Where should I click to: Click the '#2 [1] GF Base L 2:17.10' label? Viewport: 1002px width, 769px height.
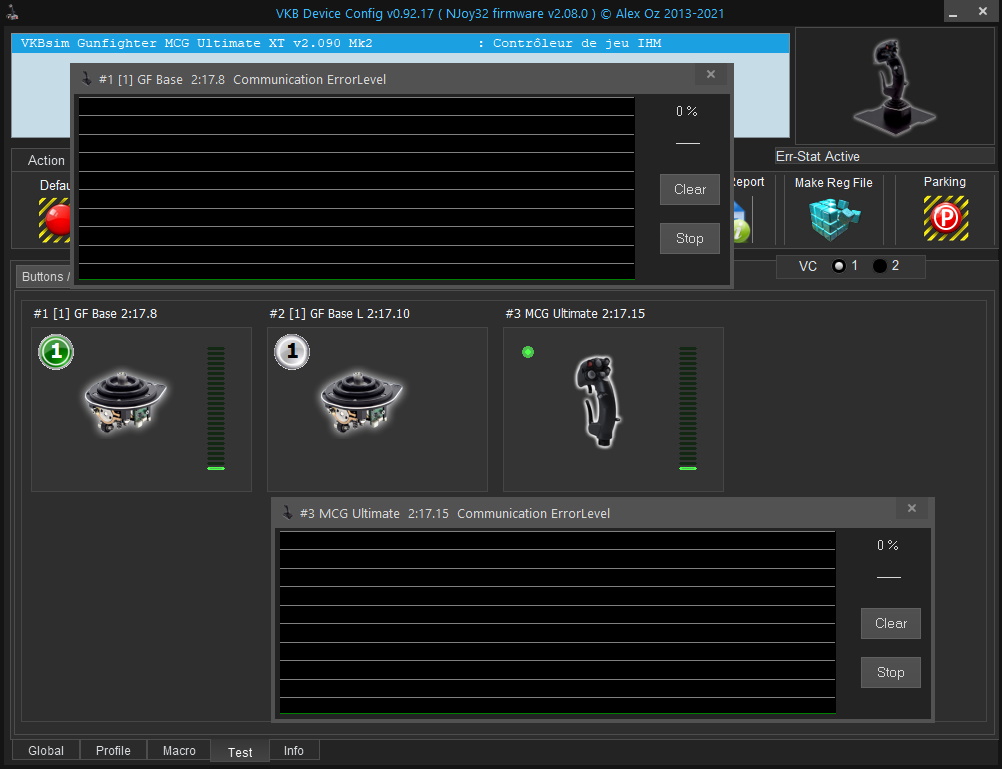339,314
